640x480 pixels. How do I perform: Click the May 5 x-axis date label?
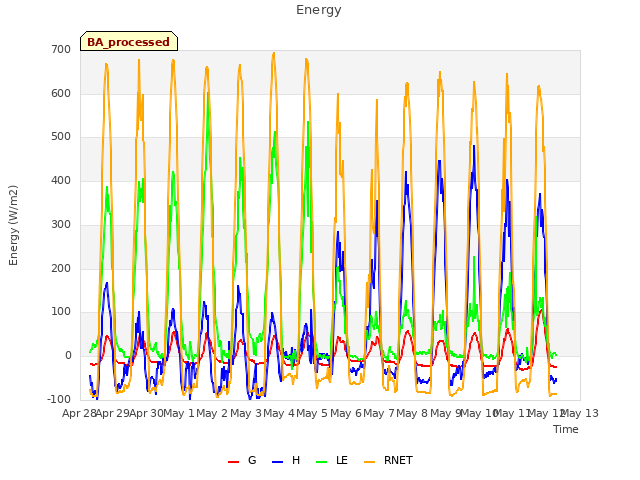point(312,413)
